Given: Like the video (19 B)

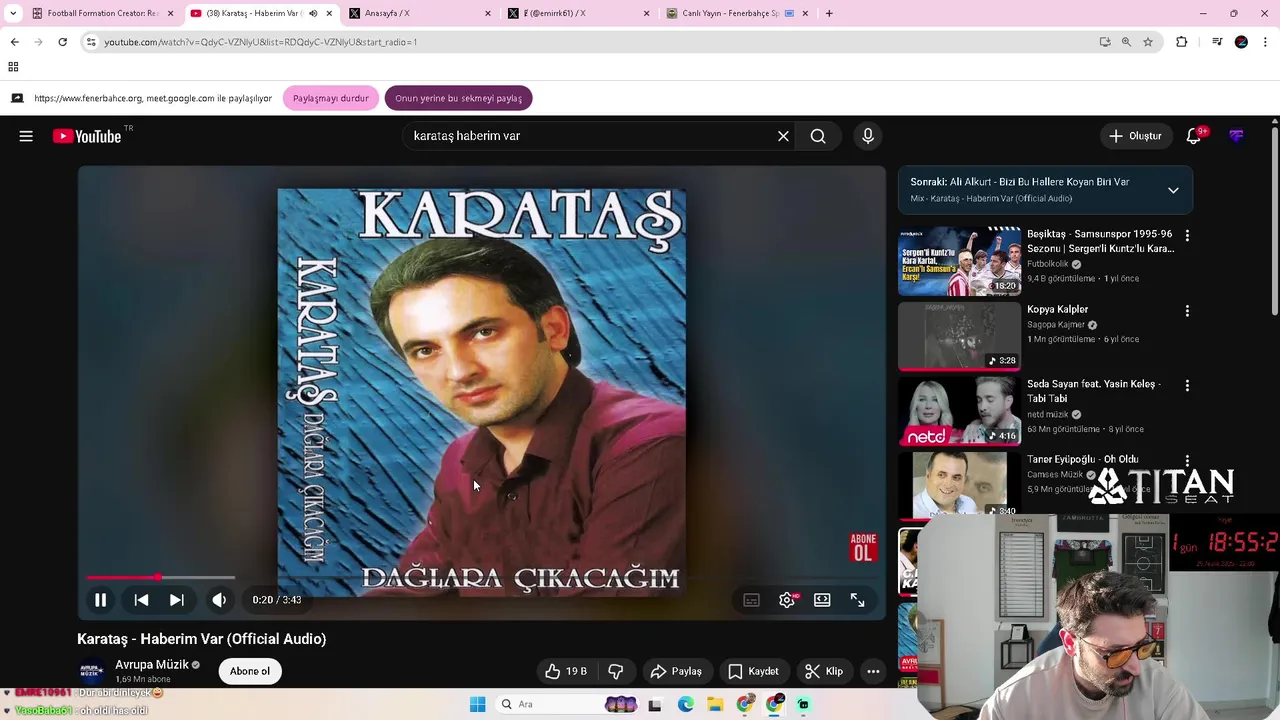Looking at the screenshot, I should 566,671.
